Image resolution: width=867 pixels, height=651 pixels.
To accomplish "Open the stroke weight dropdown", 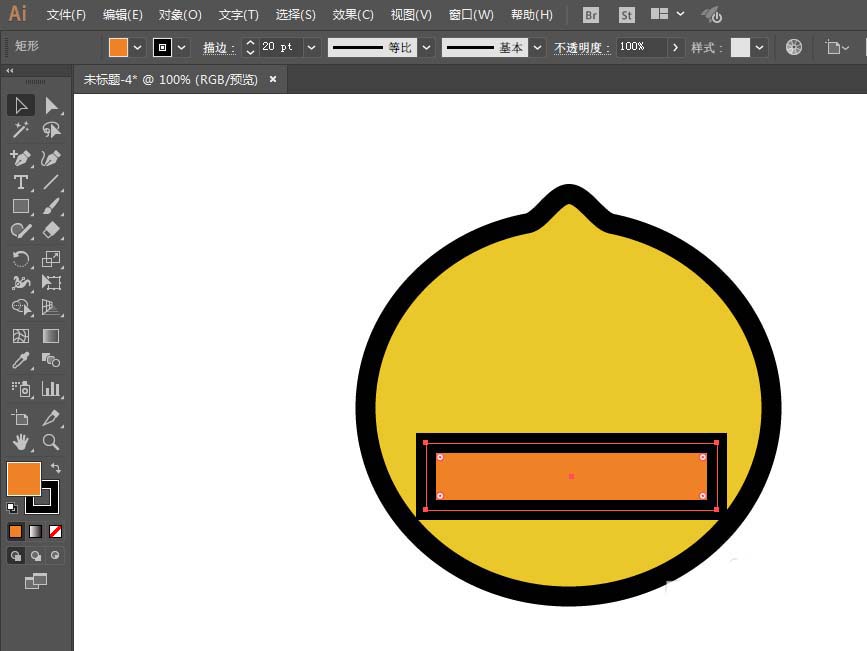I will (312, 47).
